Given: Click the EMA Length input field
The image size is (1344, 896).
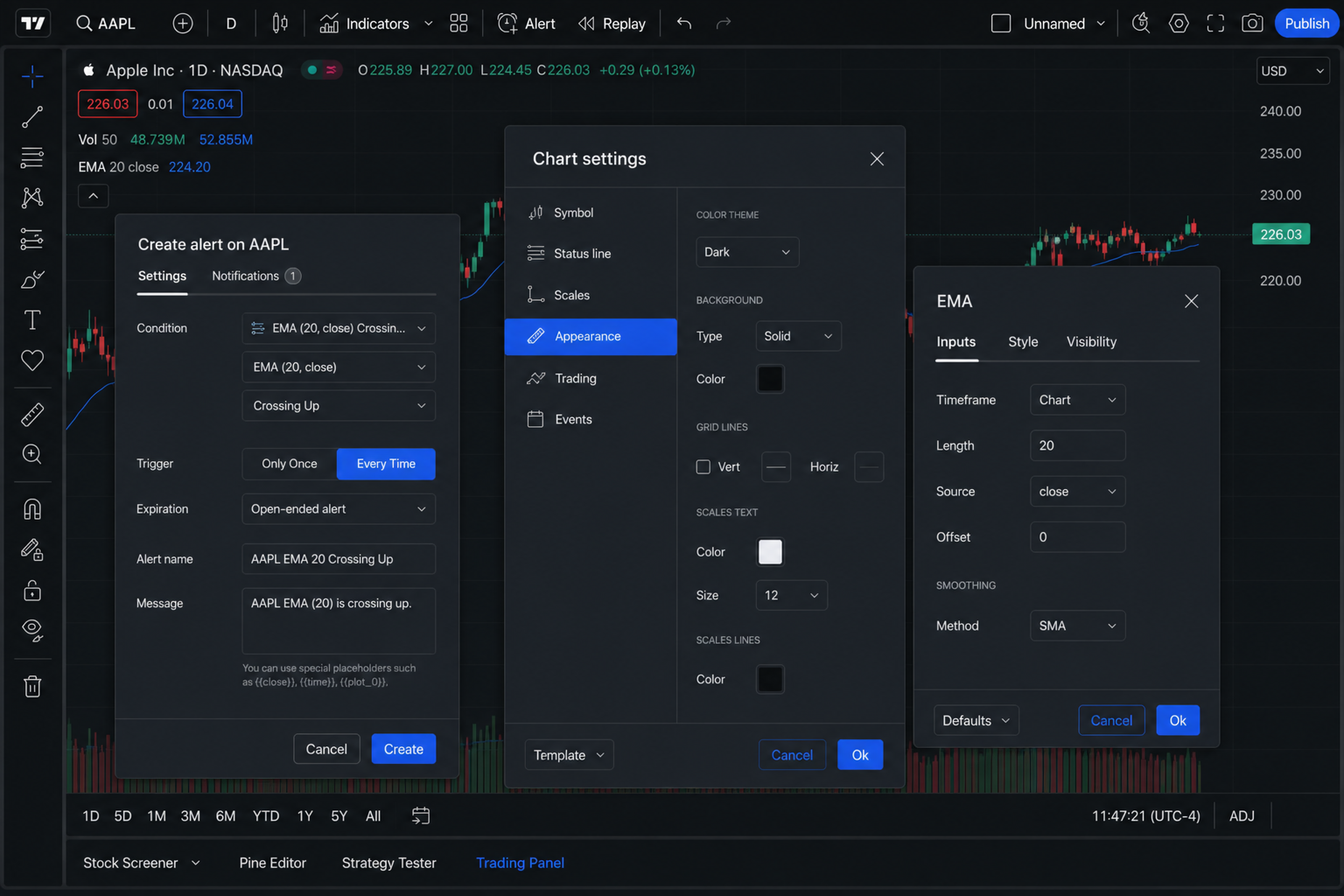Looking at the screenshot, I should 1077,445.
